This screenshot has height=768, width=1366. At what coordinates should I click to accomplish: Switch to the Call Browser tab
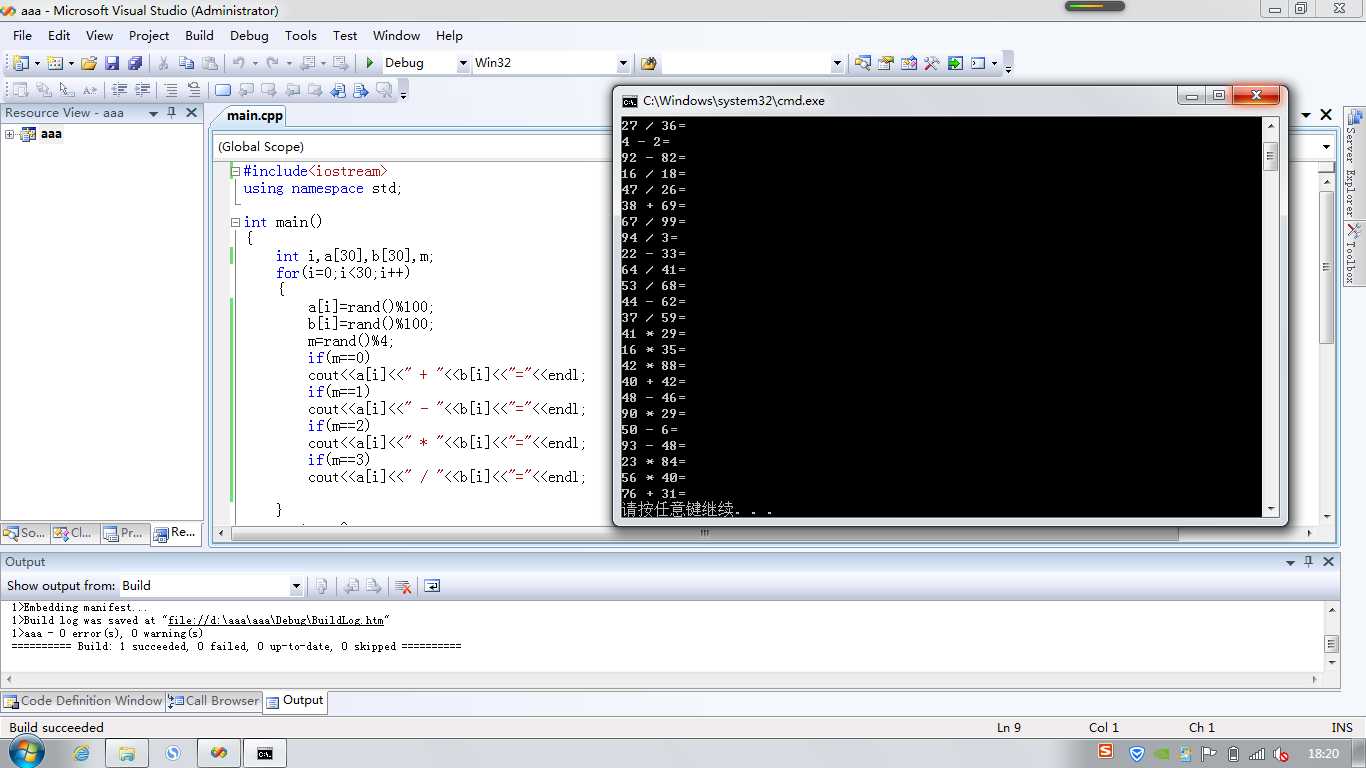point(214,701)
